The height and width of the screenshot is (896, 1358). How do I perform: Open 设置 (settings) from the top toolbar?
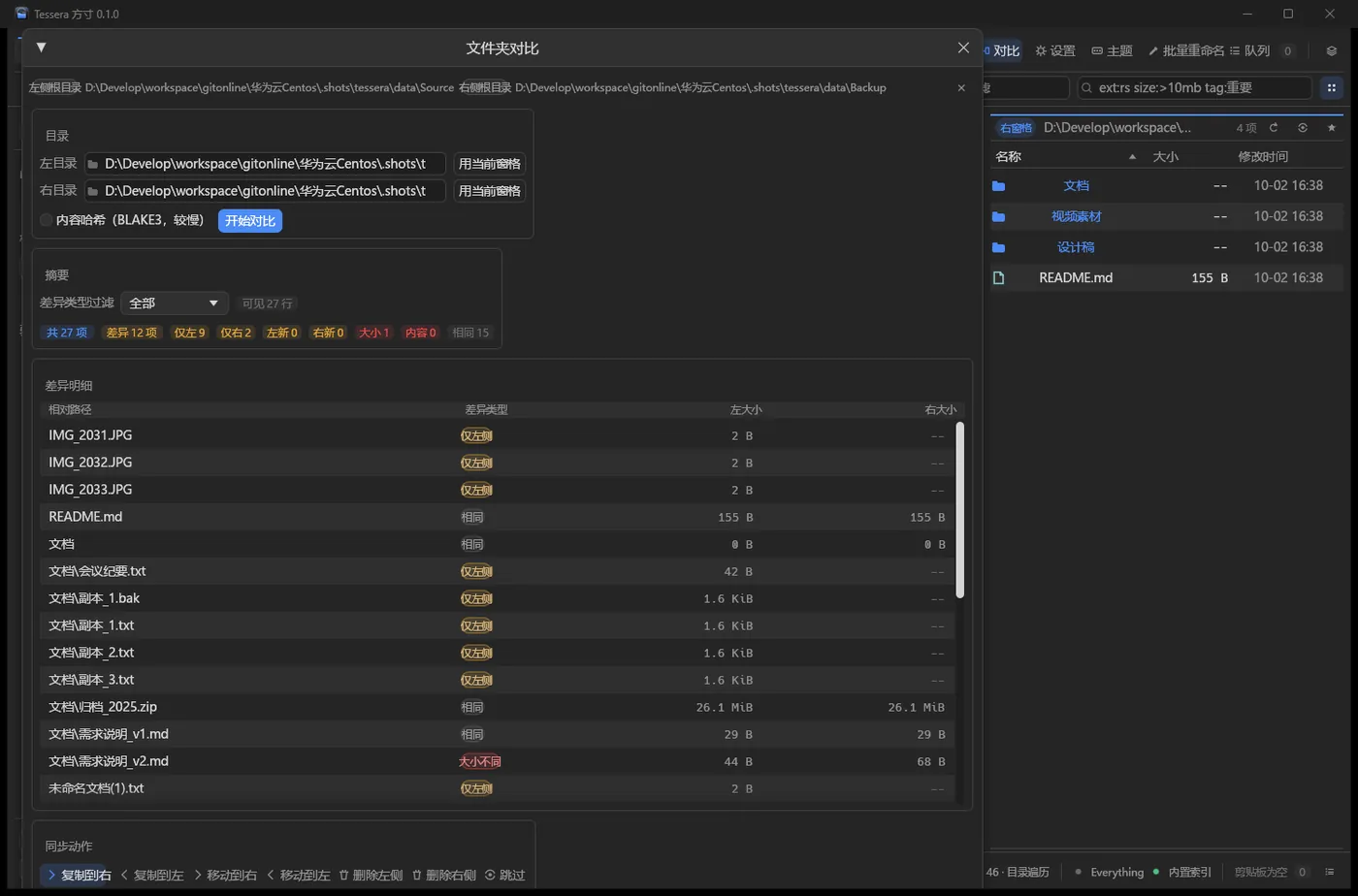tap(1055, 50)
